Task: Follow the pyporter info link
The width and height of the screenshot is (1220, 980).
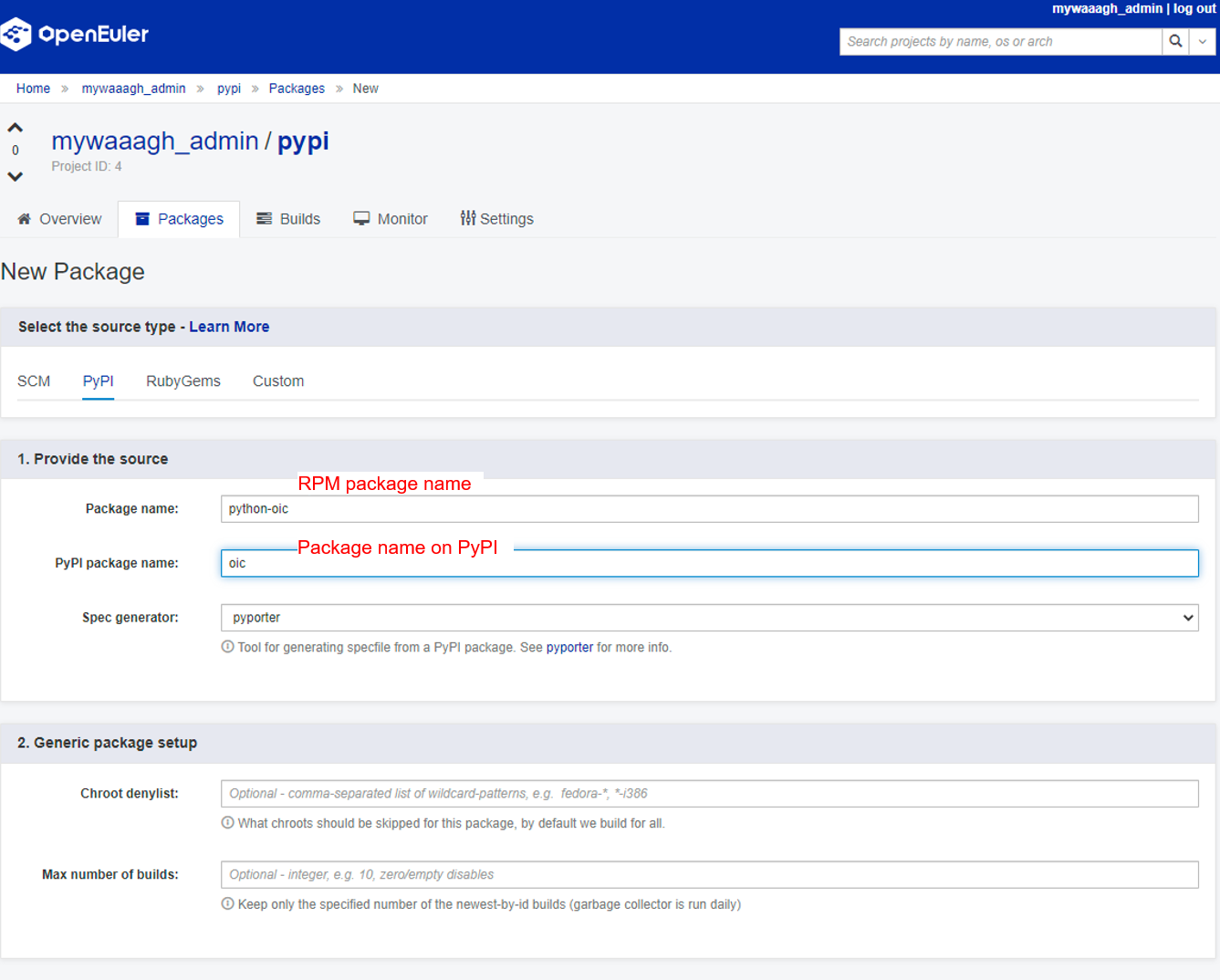Action: point(569,647)
